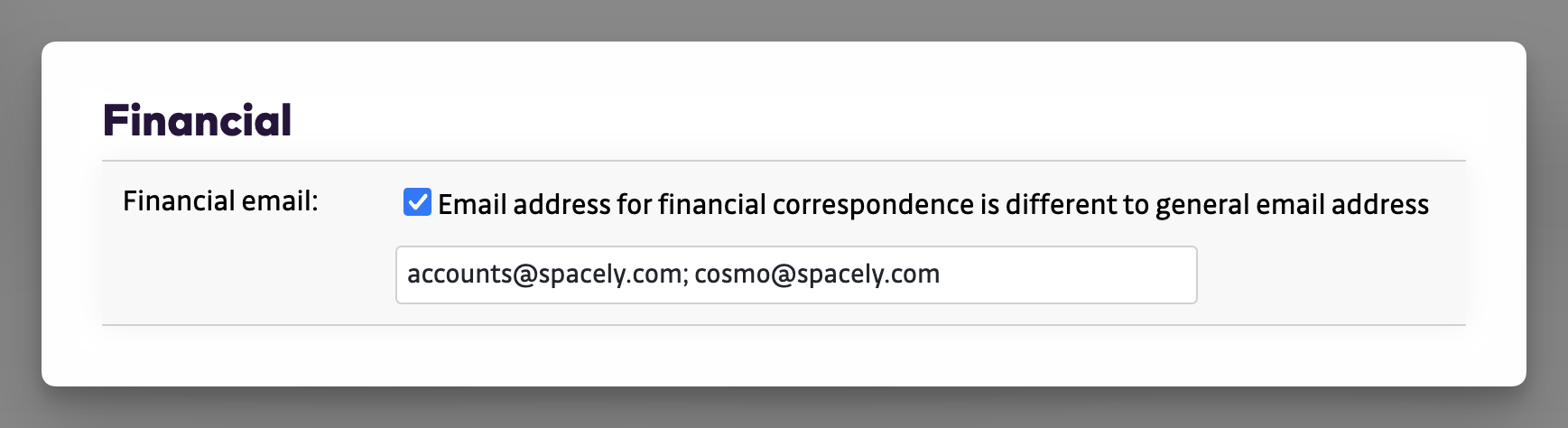
Task: Click the "Financial email:" field label
Action: [x=220, y=200]
